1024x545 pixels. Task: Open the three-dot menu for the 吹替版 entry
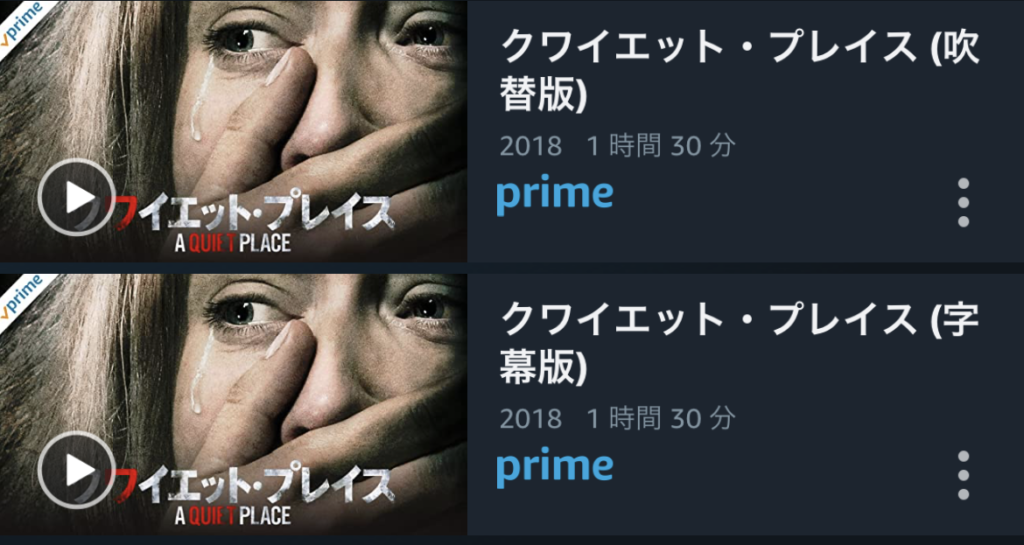[963, 202]
